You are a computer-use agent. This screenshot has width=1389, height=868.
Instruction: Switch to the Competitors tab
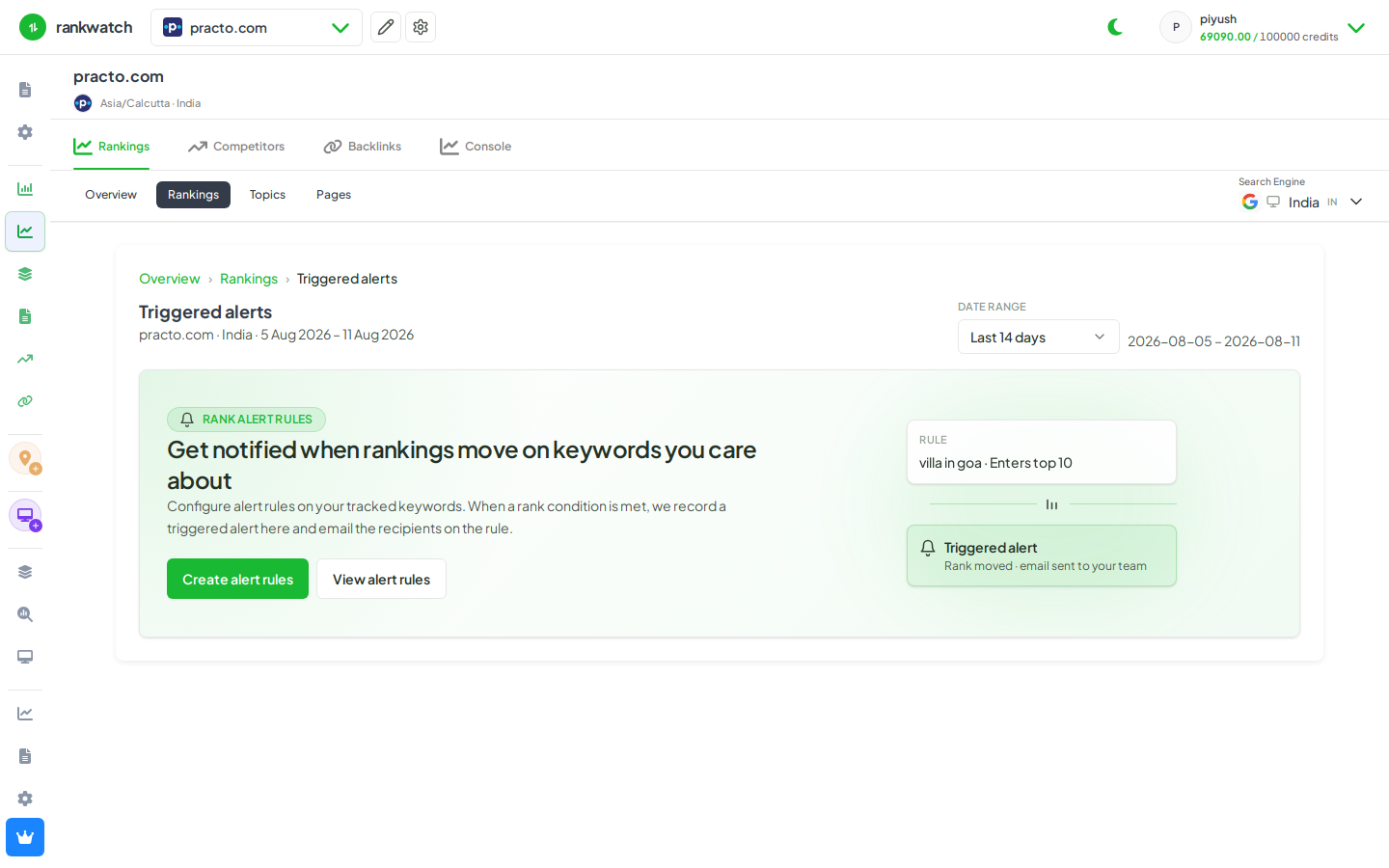coord(236,147)
